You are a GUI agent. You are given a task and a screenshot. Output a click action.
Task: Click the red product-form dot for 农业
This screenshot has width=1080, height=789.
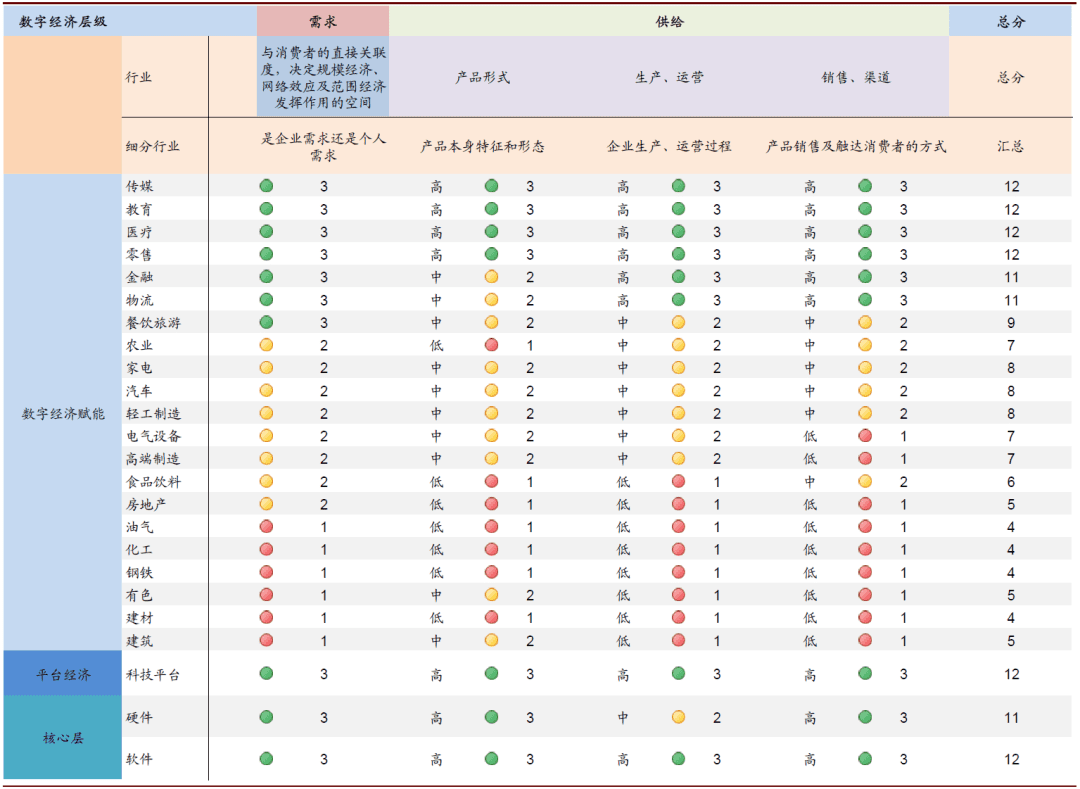pos(492,345)
